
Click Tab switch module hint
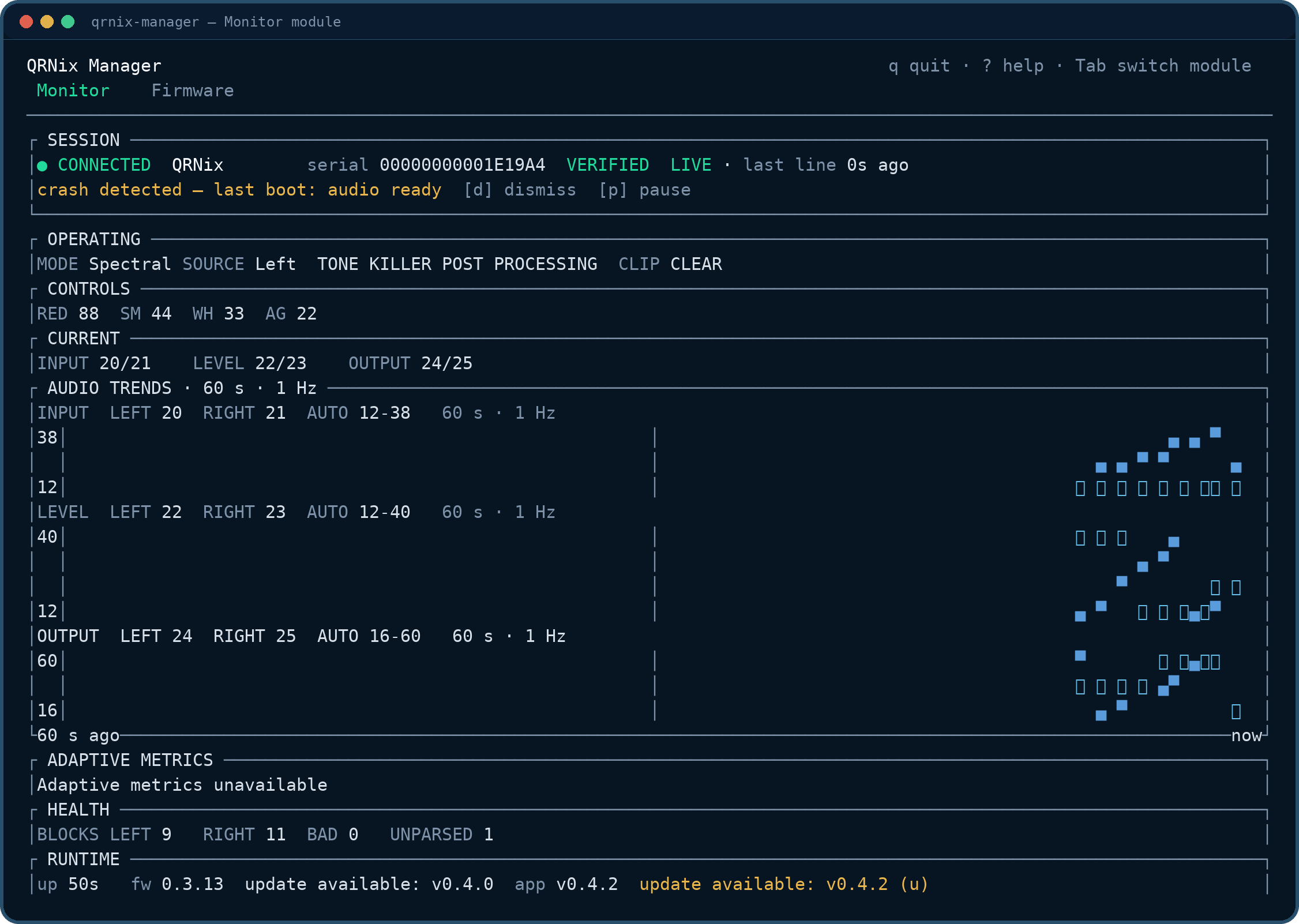[1163, 66]
